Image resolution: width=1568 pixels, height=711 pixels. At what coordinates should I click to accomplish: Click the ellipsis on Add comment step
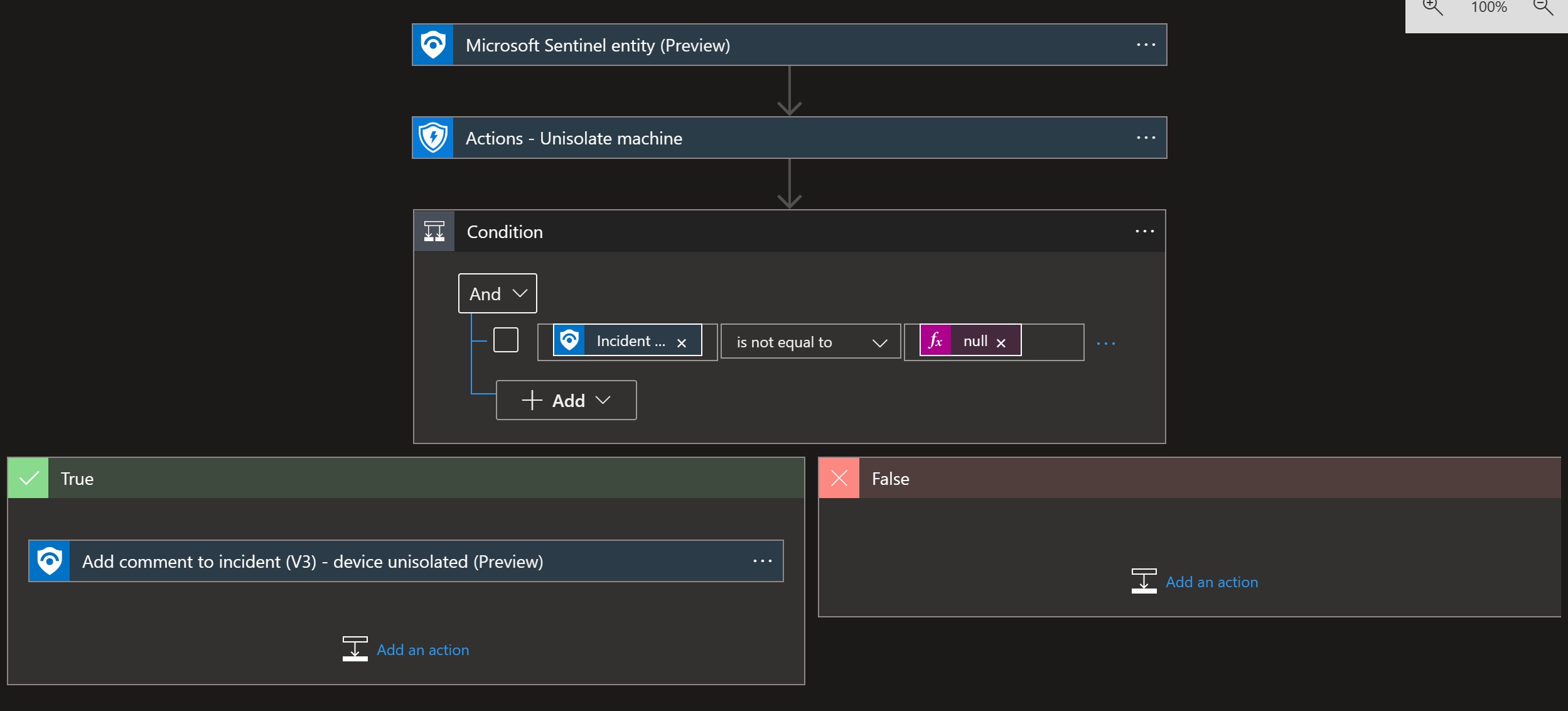(762, 560)
